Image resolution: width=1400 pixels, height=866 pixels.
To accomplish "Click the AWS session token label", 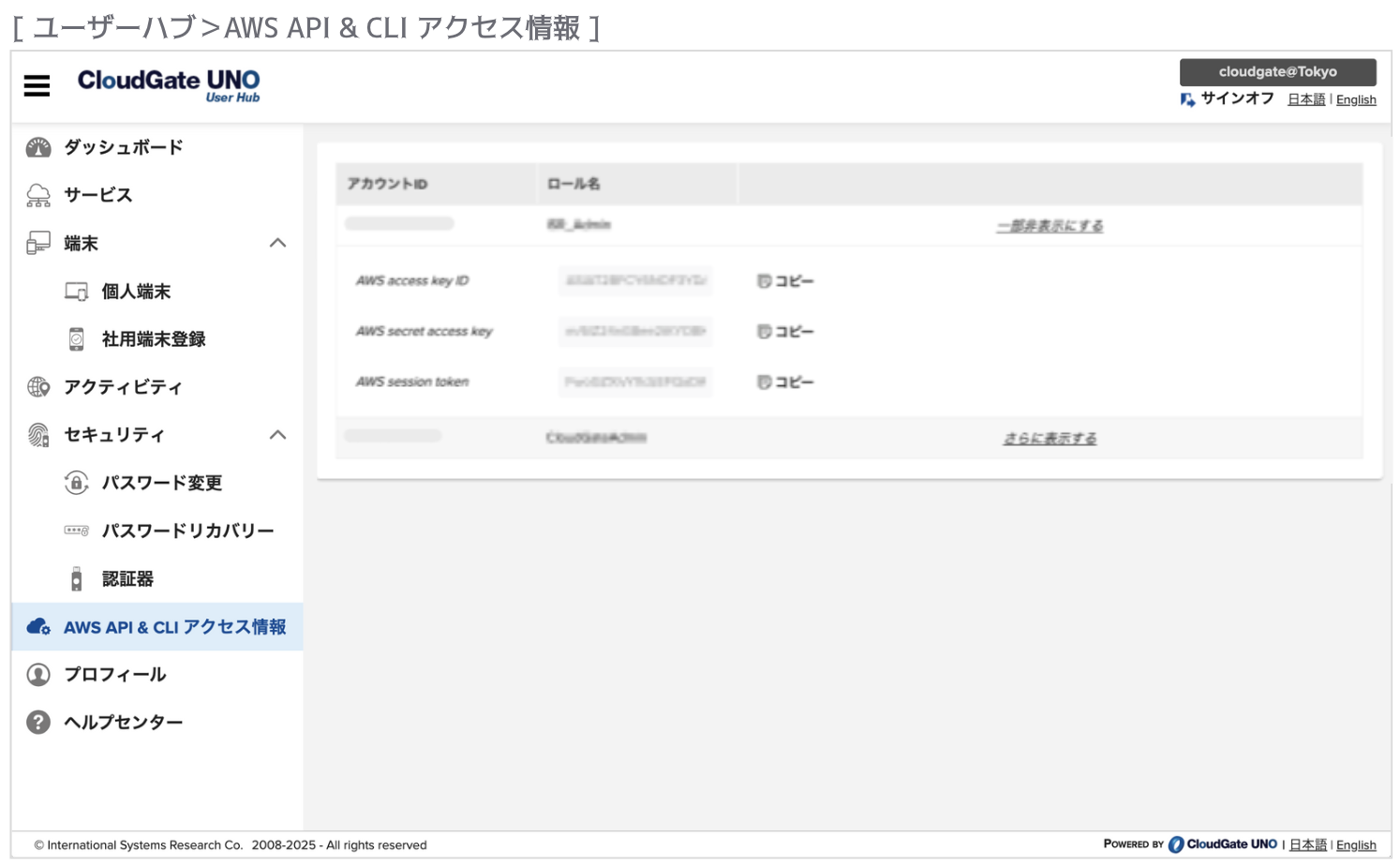I will pyautogui.click(x=412, y=382).
